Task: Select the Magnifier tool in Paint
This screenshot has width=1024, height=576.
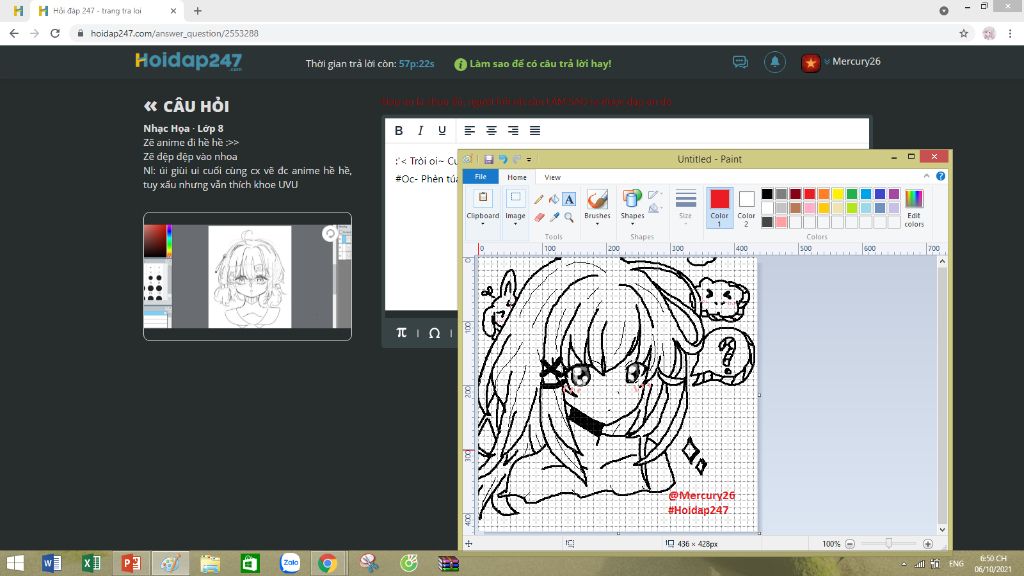Action: click(x=569, y=217)
